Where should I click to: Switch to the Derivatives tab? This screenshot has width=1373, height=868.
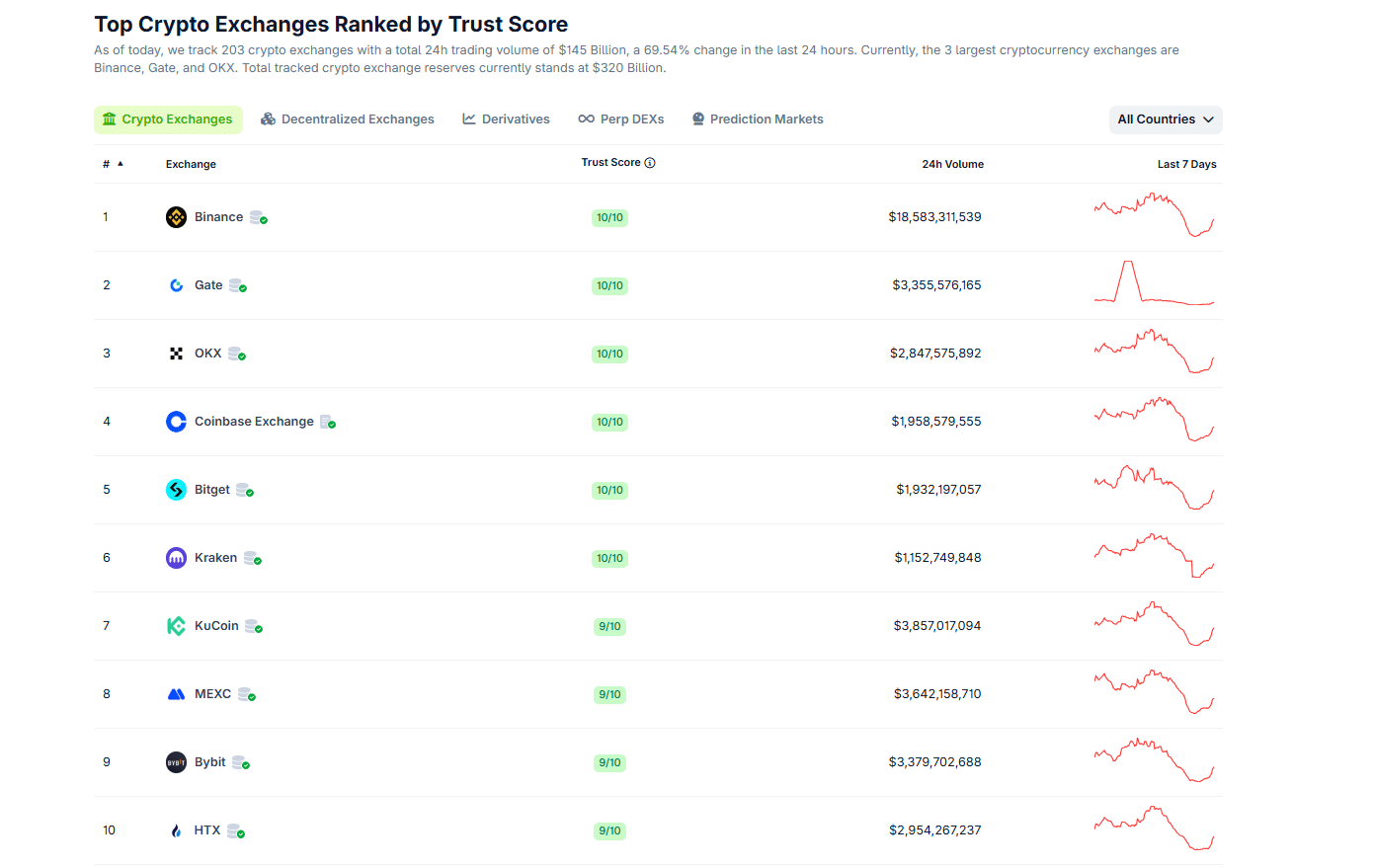coord(506,118)
